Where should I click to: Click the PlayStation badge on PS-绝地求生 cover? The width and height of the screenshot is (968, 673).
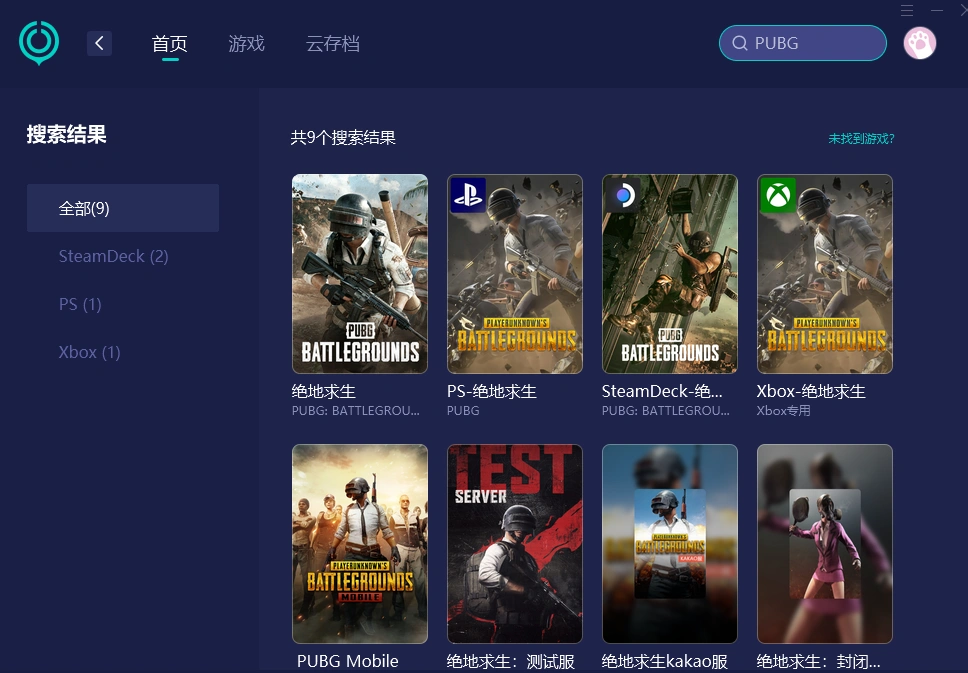coord(468,195)
